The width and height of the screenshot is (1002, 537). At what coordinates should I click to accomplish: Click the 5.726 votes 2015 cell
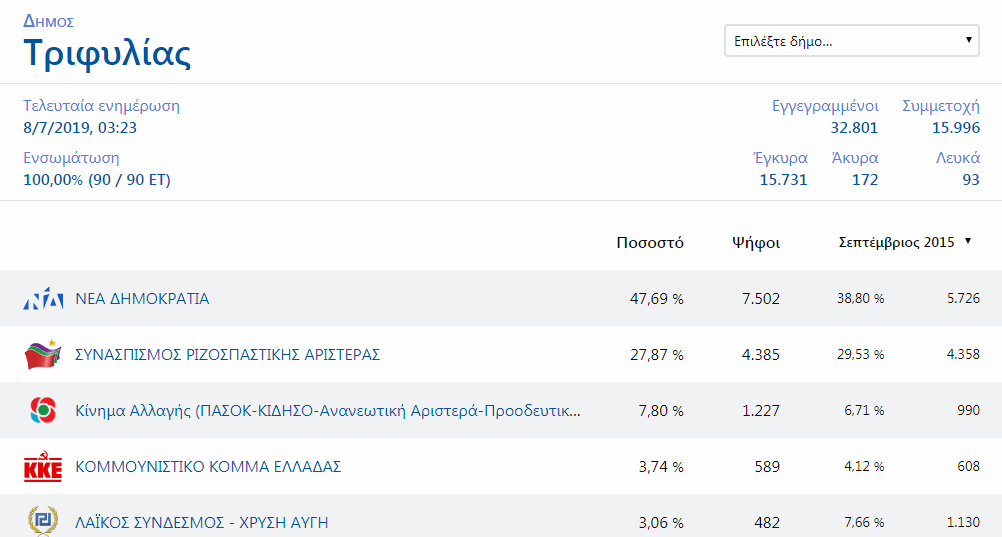963,299
